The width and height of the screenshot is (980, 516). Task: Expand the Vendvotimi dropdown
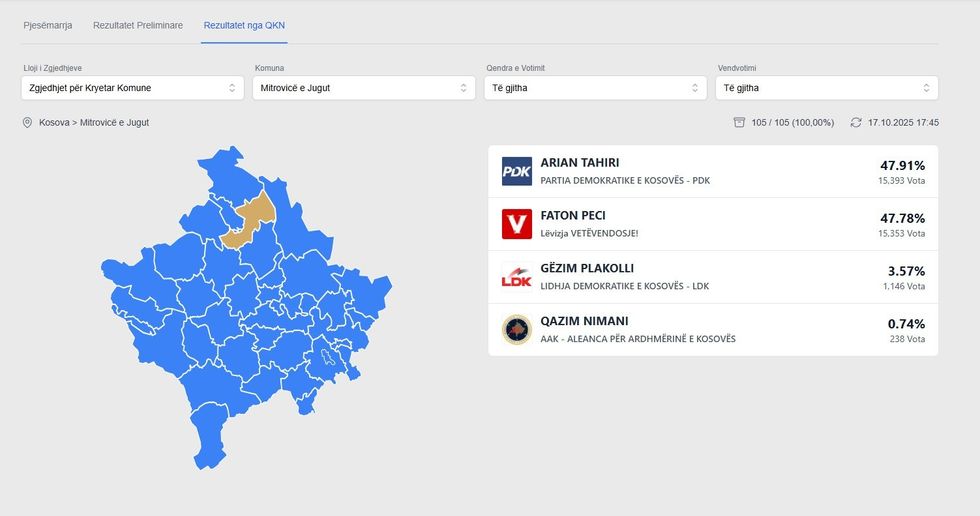[827, 88]
